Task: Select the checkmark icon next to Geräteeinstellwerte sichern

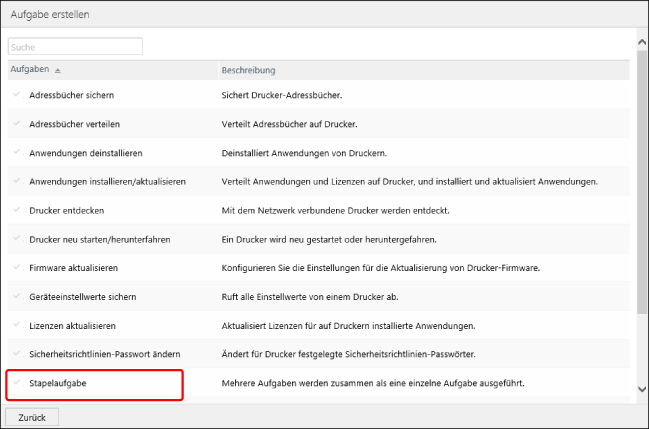Action: click(x=16, y=297)
